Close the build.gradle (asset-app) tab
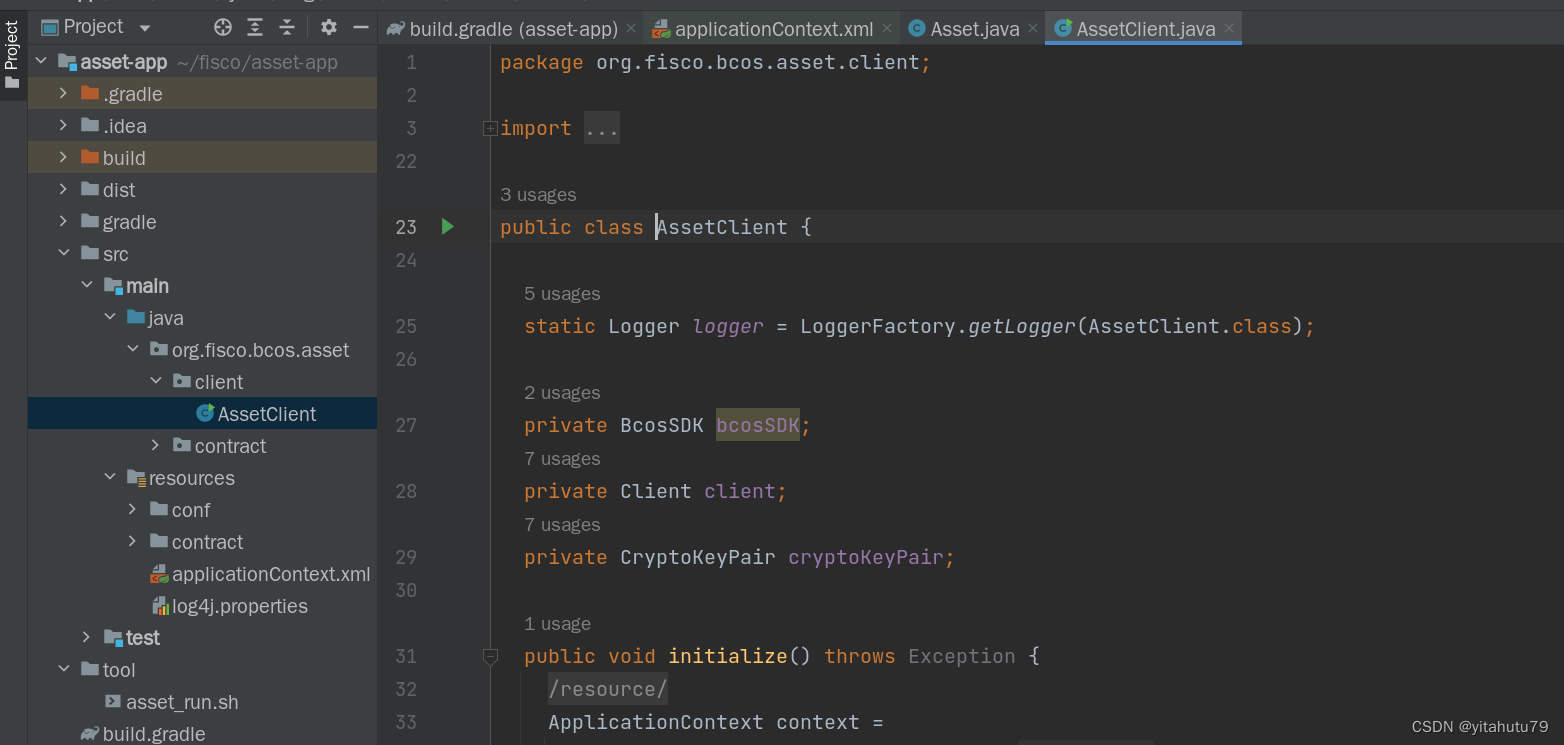 631,29
